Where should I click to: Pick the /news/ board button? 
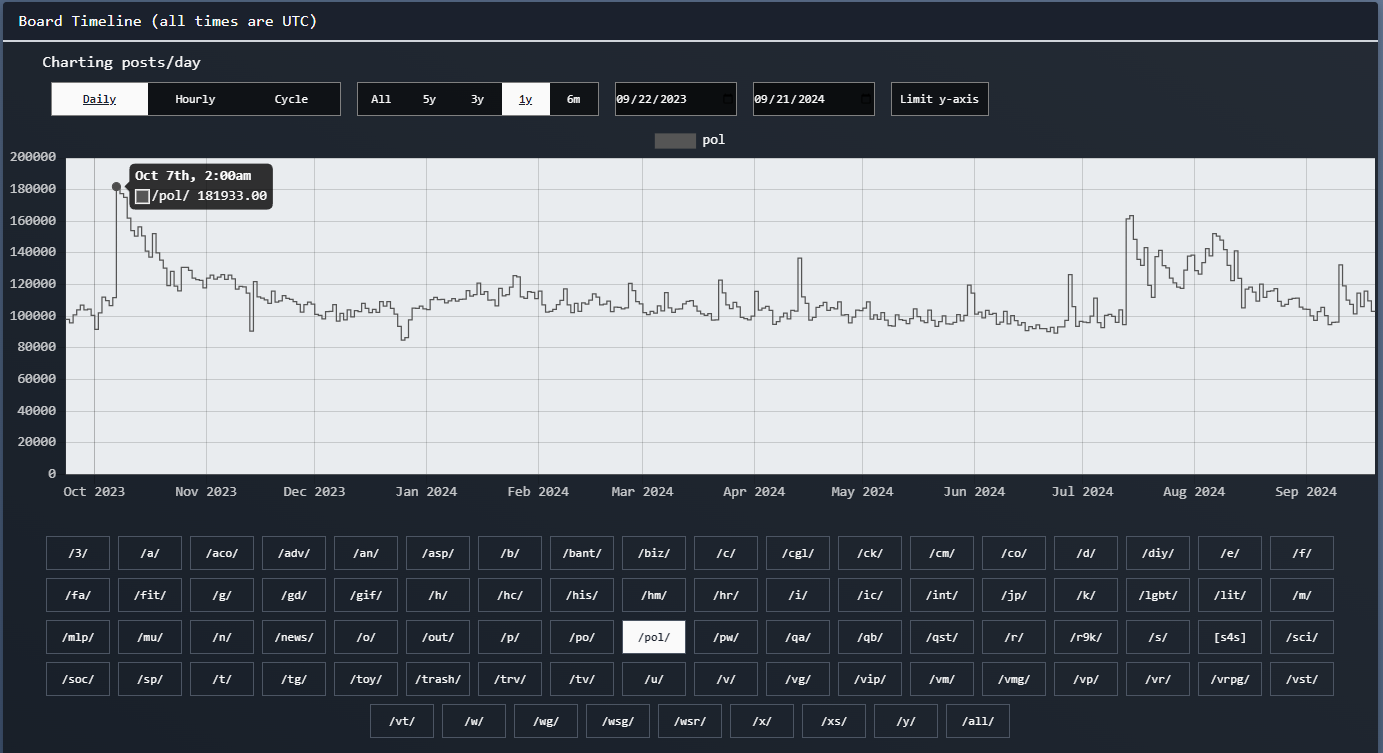(x=294, y=637)
